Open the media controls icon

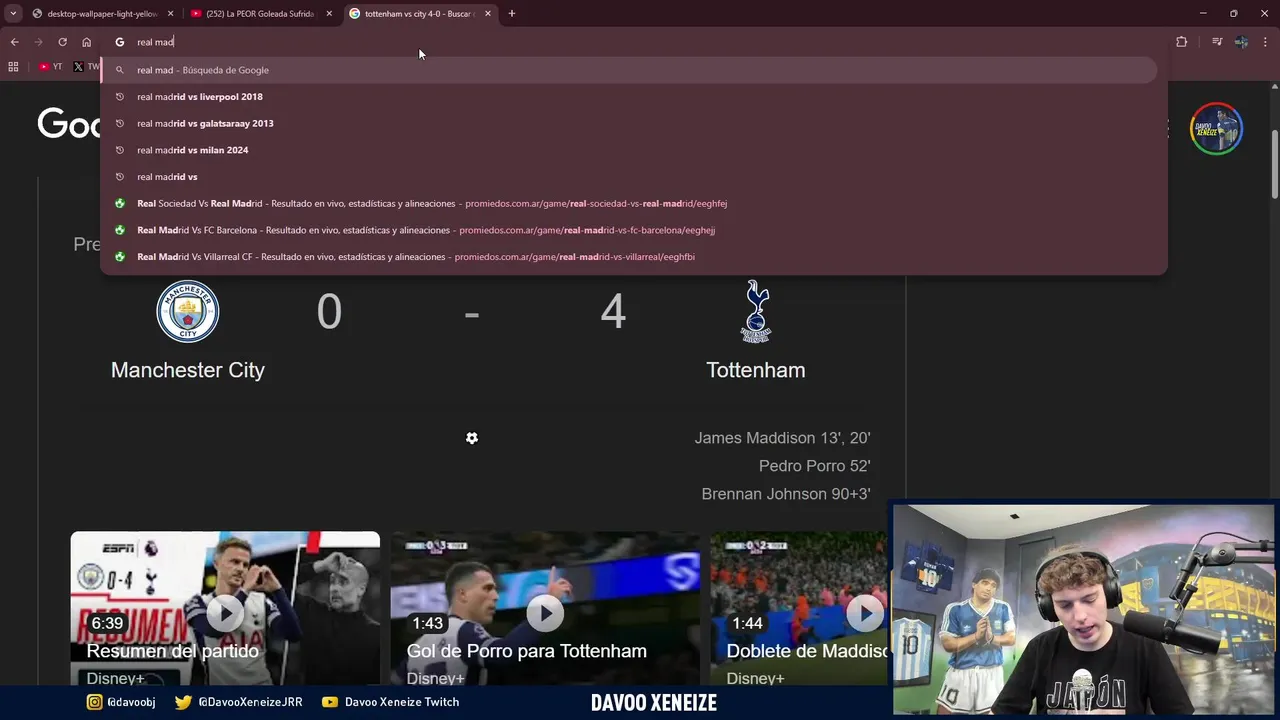click(x=1217, y=42)
